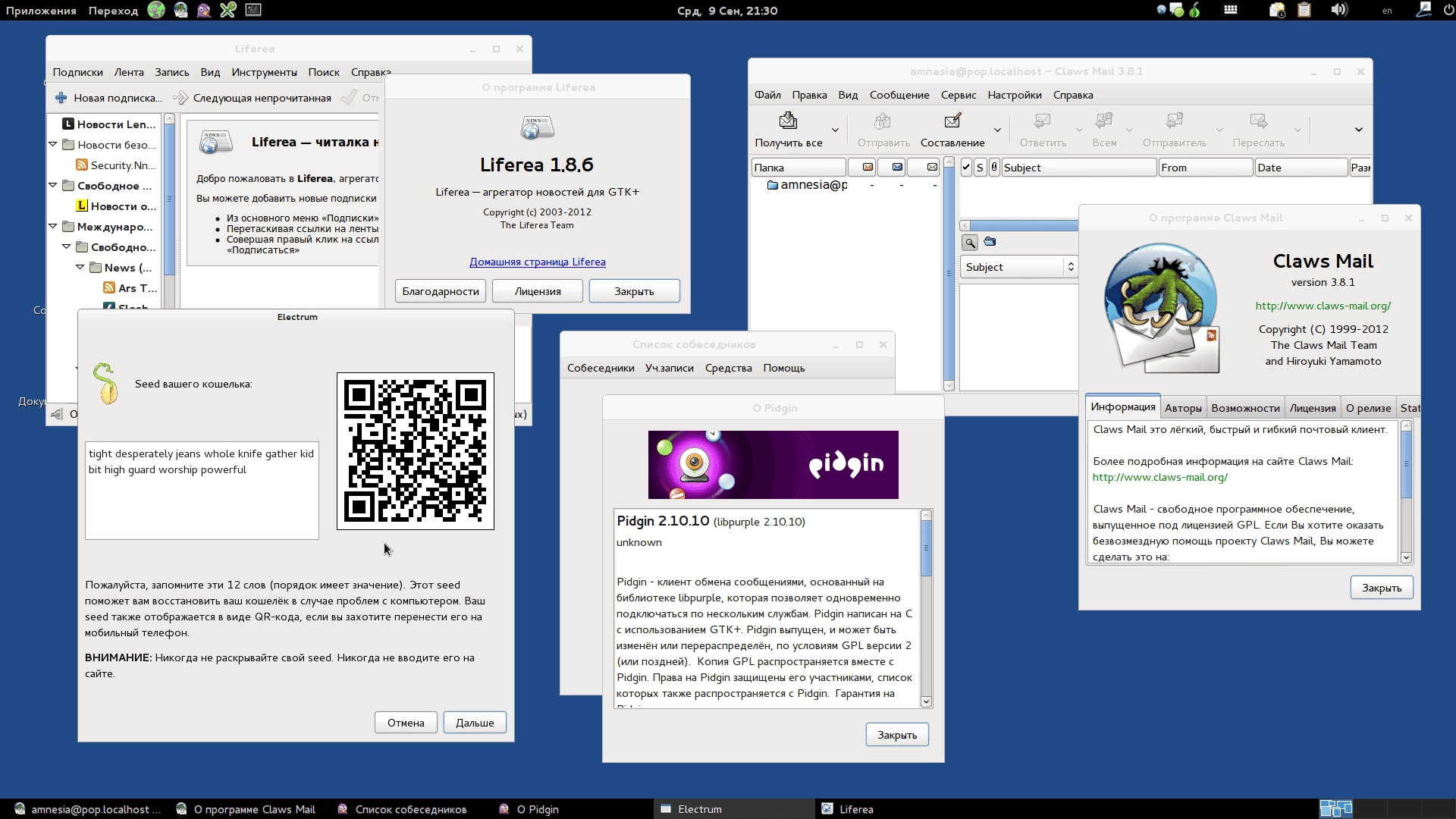This screenshot has width=1456, height=819.
Task: Click the 'Лицензия' button in Liferea about dialog
Action: pos(538,291)
